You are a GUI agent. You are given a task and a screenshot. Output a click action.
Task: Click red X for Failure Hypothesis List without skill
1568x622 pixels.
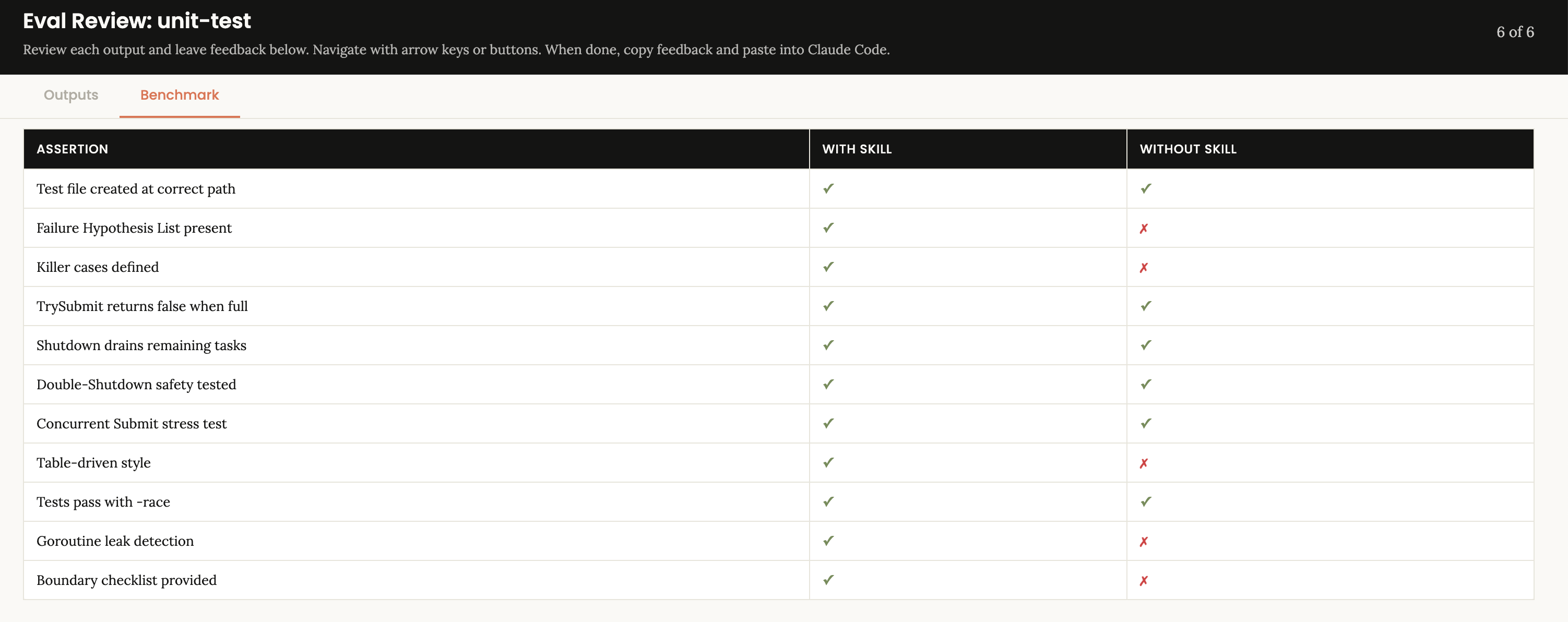coord(1143,229)
